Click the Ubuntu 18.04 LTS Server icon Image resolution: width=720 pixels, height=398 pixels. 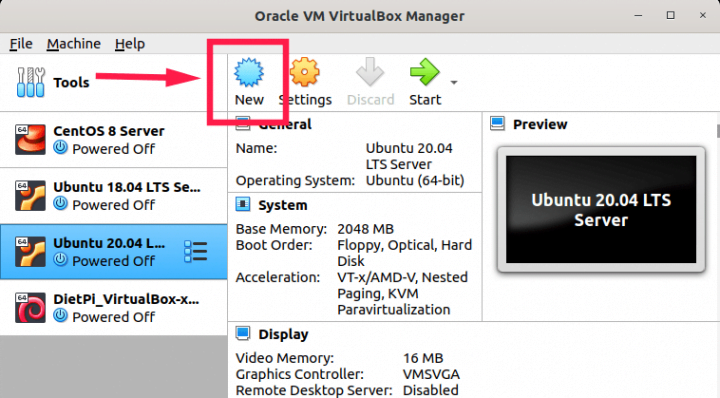coord(30,196)
